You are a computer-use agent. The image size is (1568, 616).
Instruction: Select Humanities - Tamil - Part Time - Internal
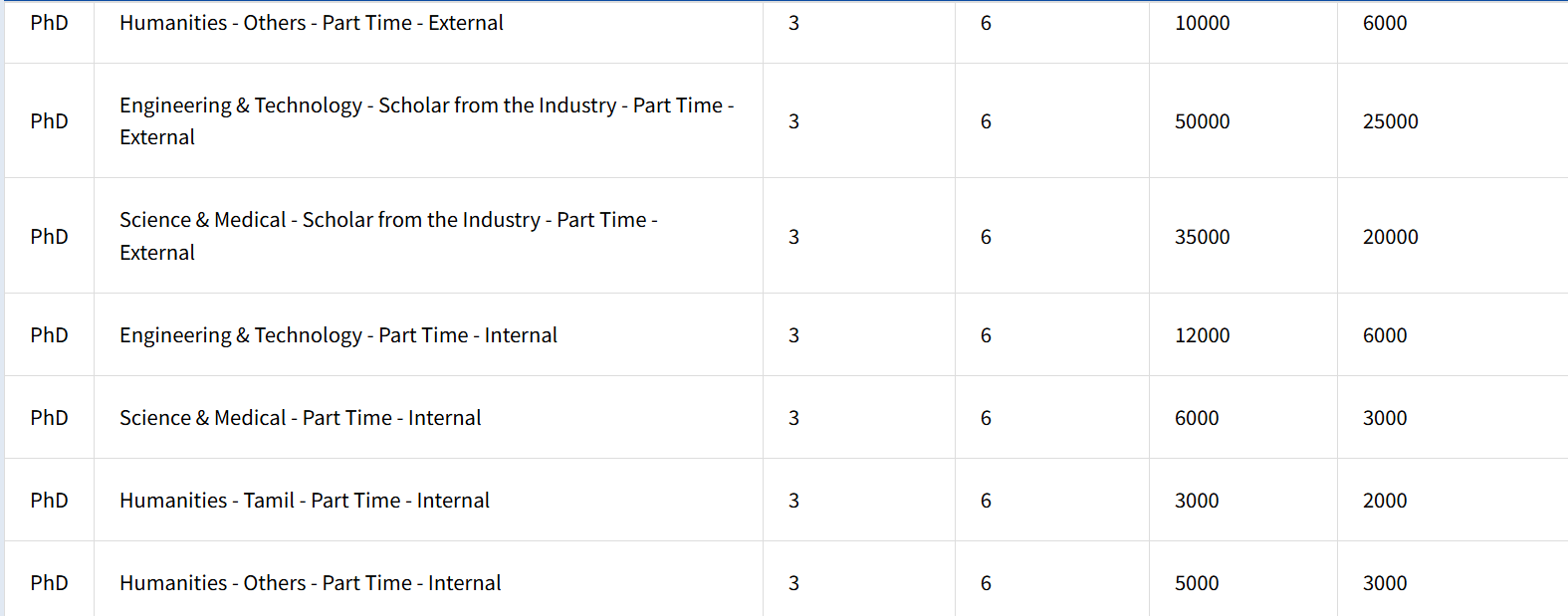tap(304, 501)
